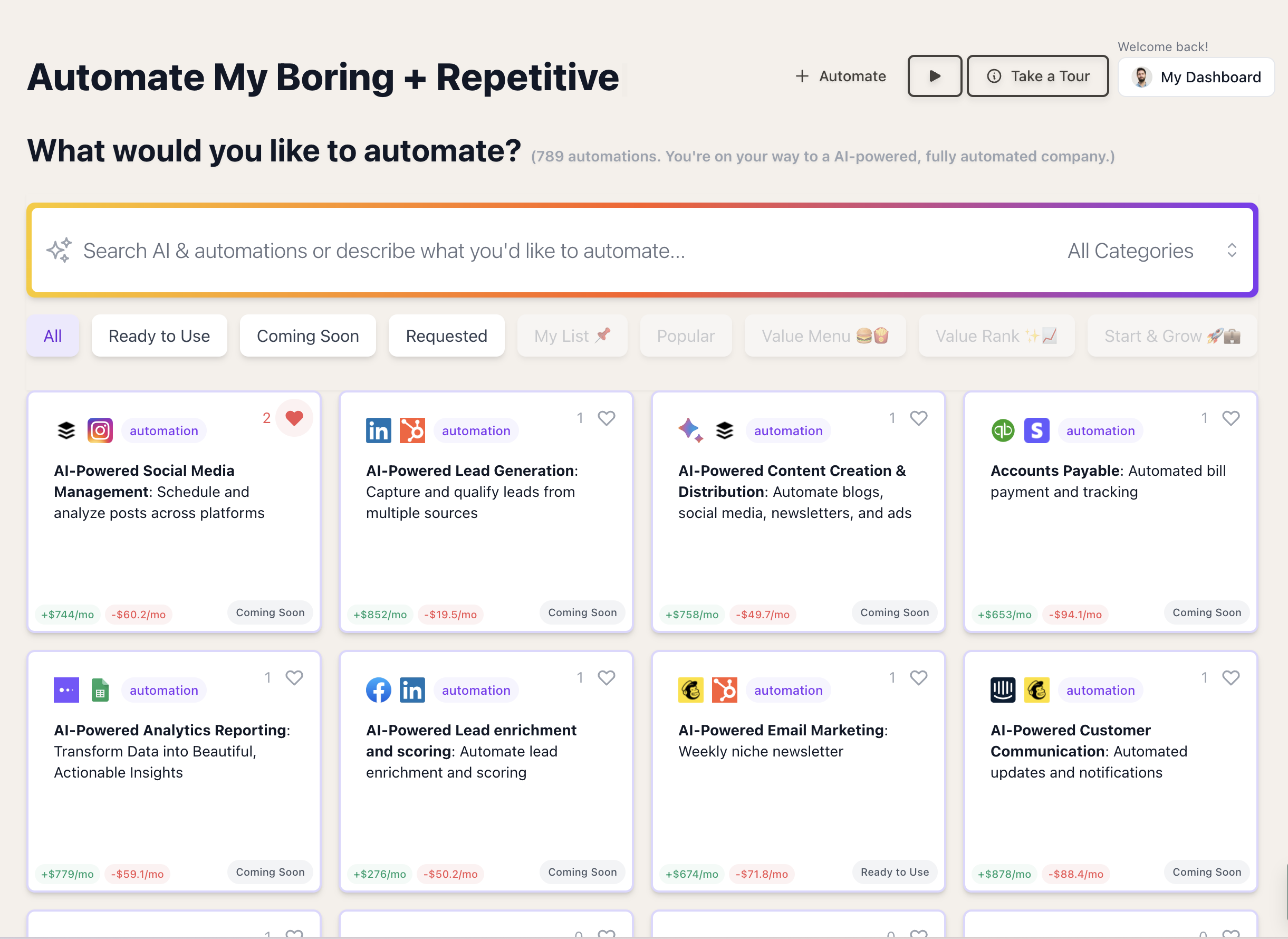Click the up-down chevron beside All Categories
Image resolution: width=1288 pixels, height=939 pixels.
point(1232,251)
